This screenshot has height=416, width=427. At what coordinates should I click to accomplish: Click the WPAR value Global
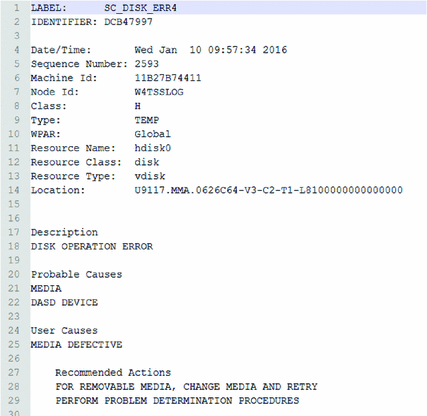[153, 134]
